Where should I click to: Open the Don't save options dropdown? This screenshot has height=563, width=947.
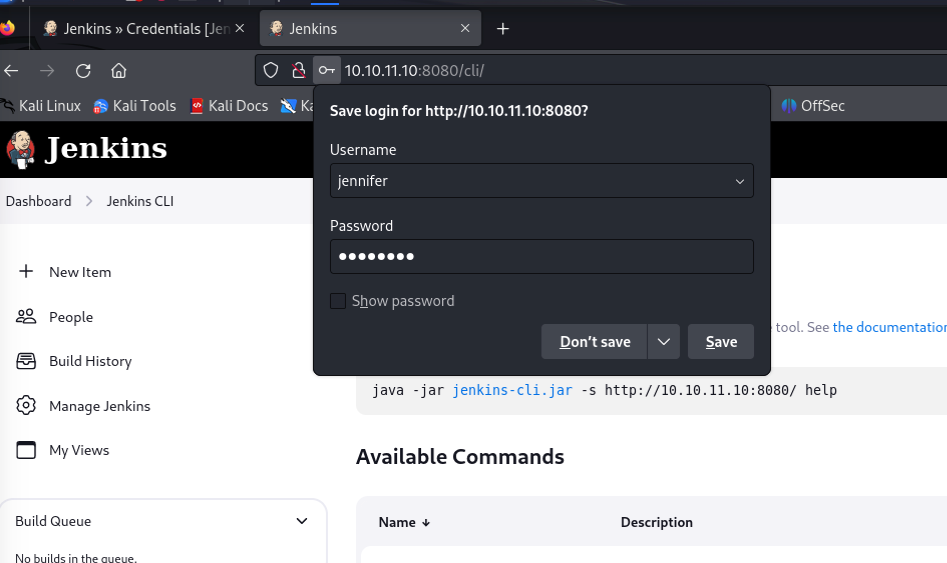pos(664,342)
